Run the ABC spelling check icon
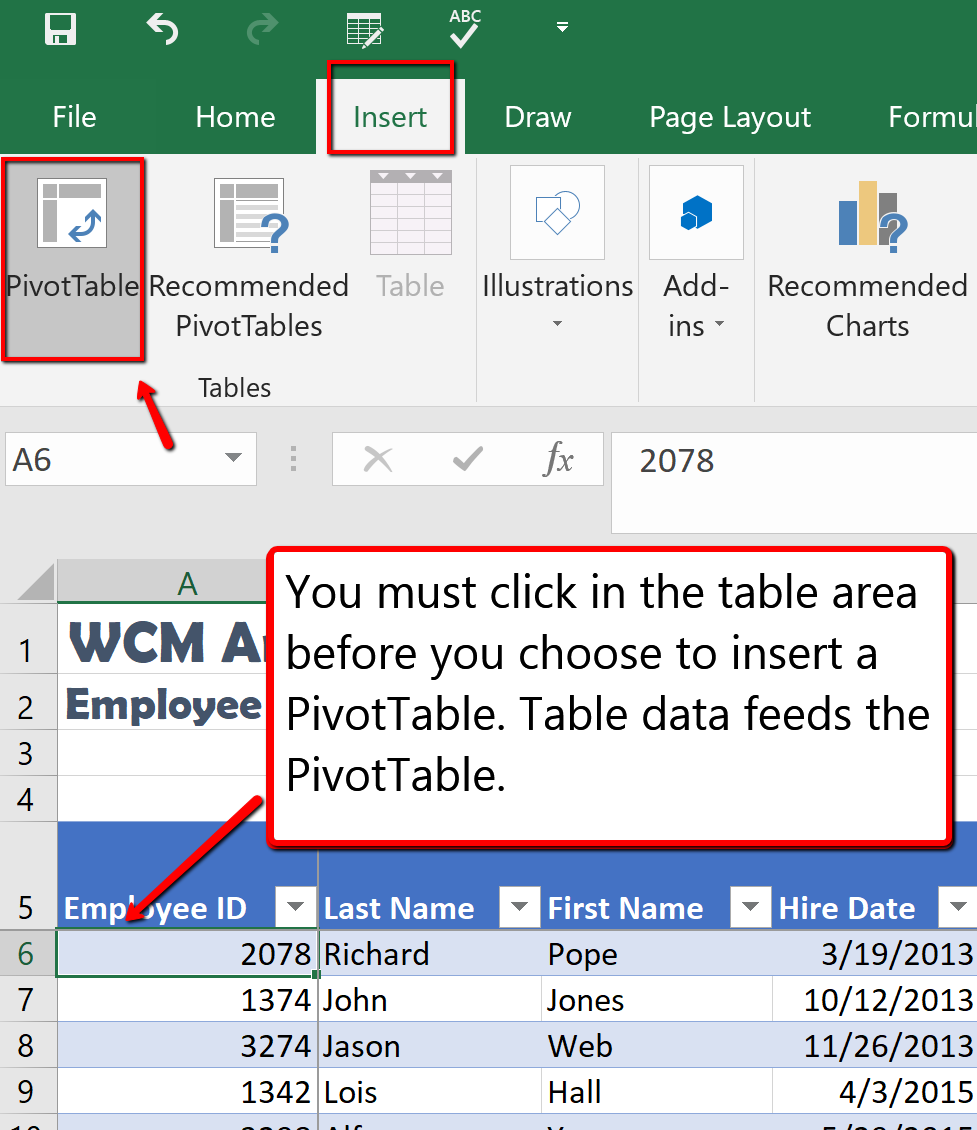 tap(465, 29)
